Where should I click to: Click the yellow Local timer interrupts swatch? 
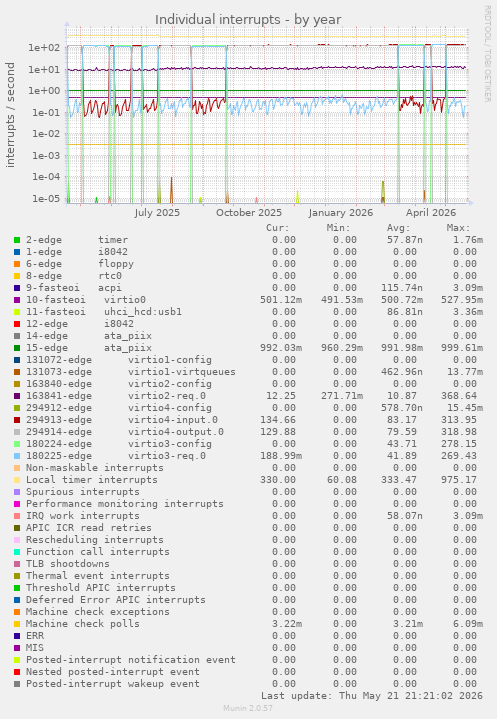point(17,480)
